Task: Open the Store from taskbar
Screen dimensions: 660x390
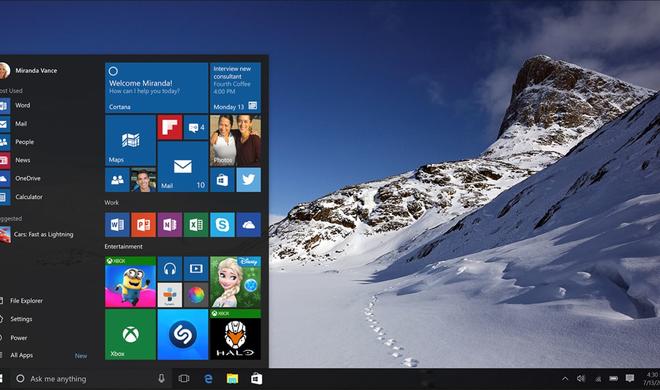Action: pos(256,379)
